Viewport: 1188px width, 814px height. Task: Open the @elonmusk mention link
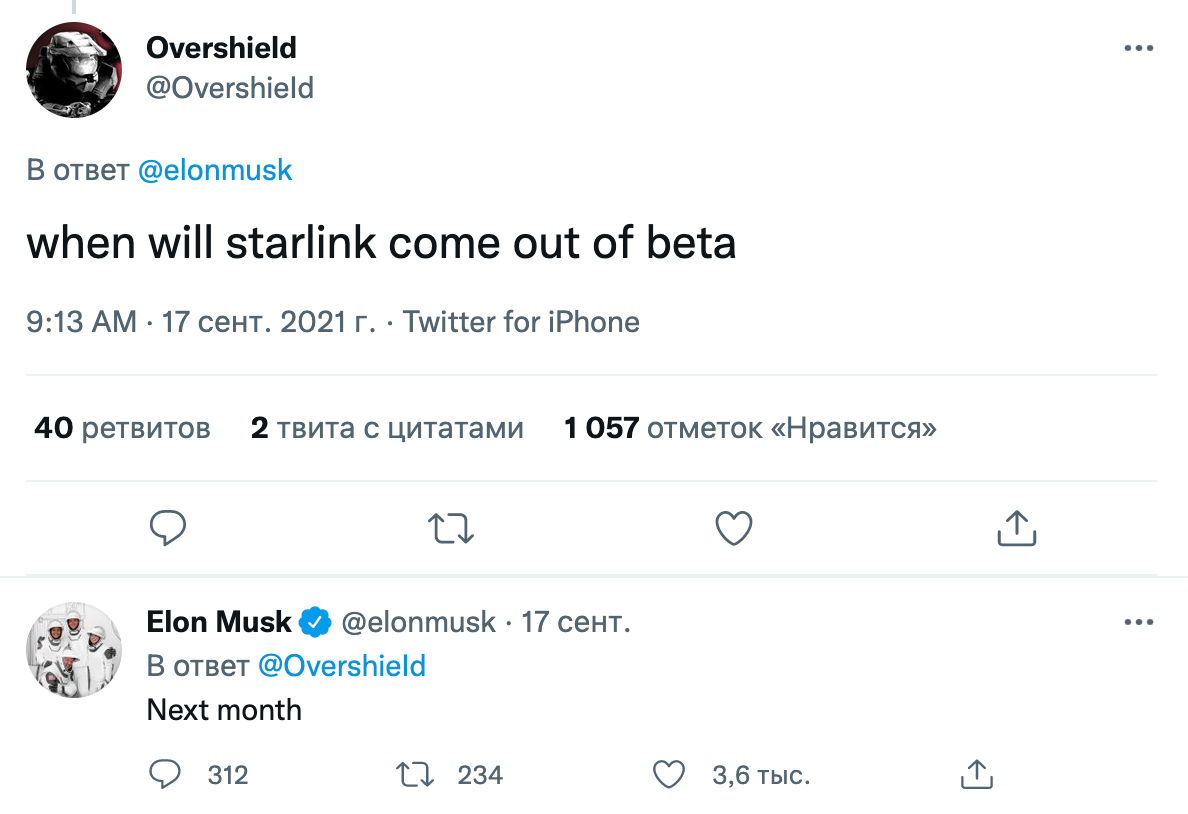click(216, 170)
